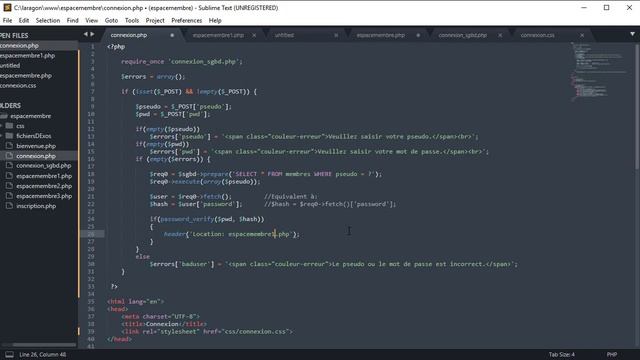Close the connexion_sgbd.php tab
The width and height of the screenshot is (640, 360).
[500, 35]
